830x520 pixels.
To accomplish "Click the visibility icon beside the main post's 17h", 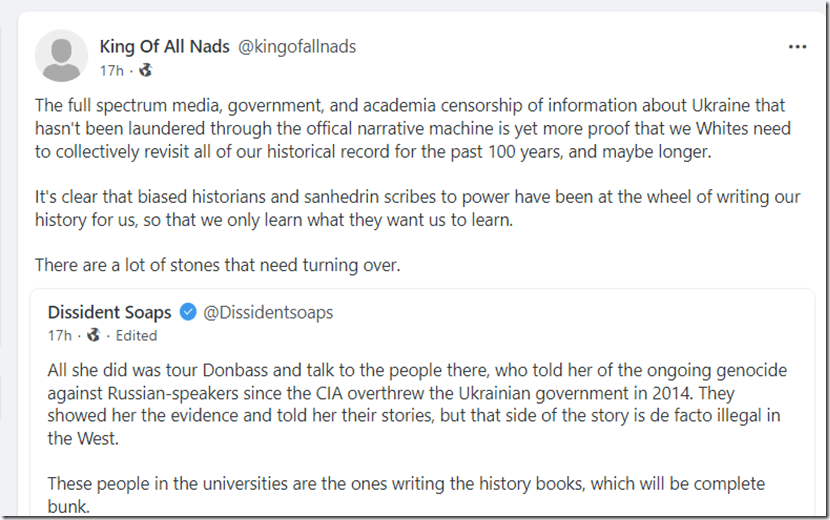I will pyautogui.click(x=145, y=70).
